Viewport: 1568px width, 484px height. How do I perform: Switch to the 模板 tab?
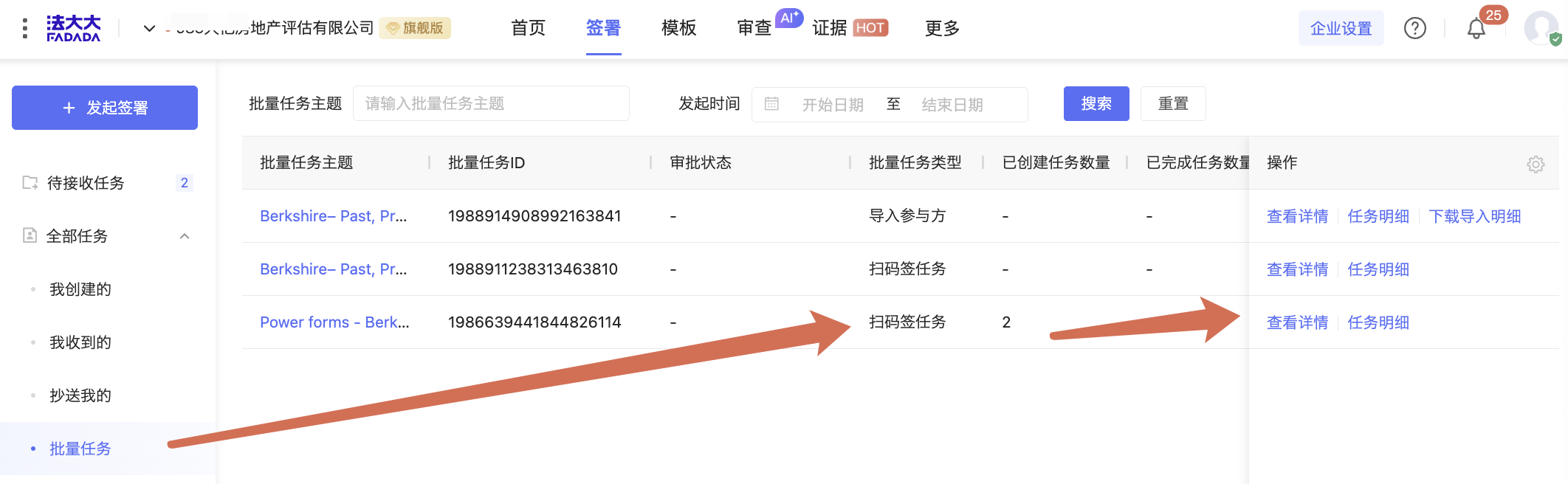(678, 28)
